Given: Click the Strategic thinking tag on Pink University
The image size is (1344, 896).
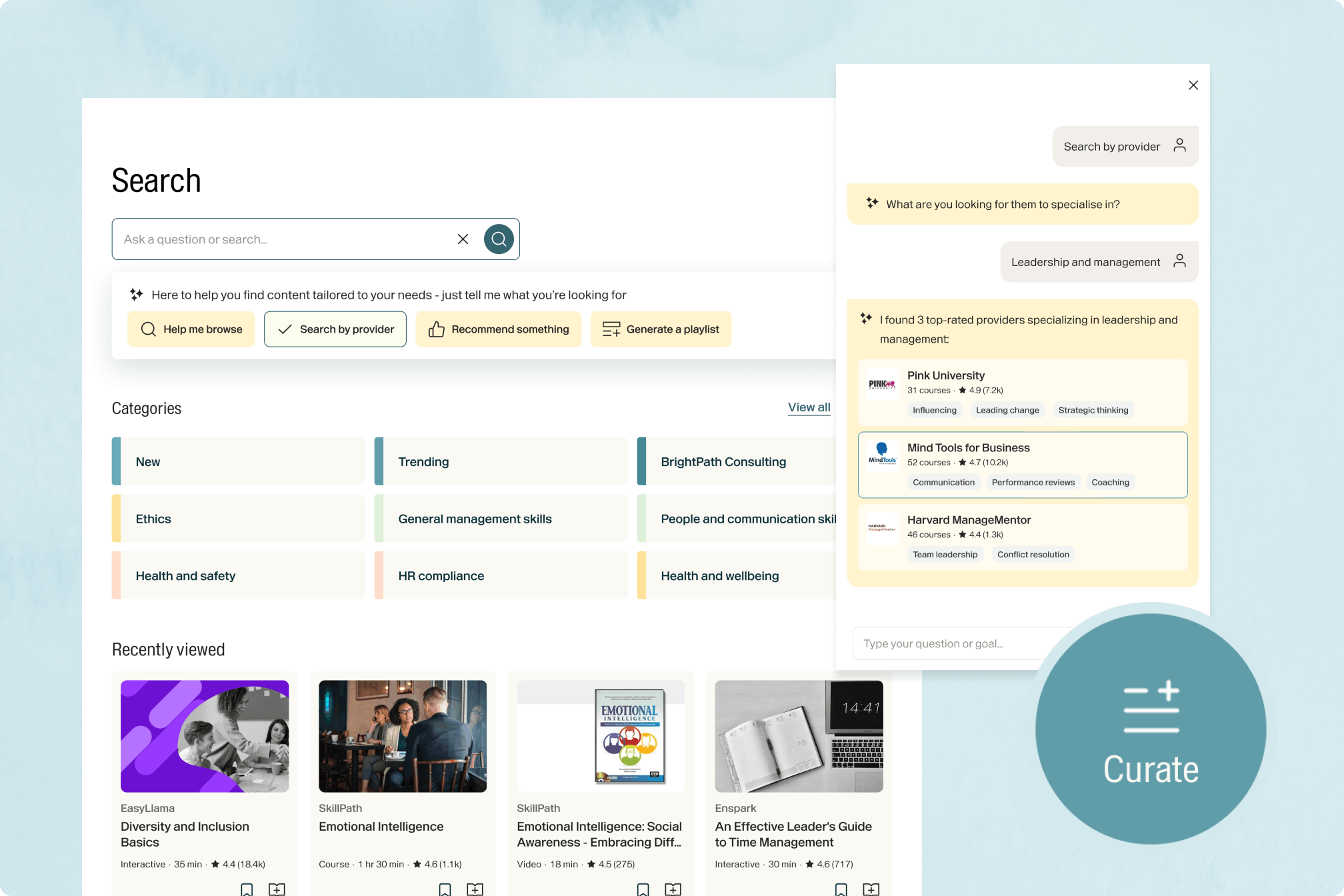Looking at the screenshot, I should click(x=1093, y=410).
